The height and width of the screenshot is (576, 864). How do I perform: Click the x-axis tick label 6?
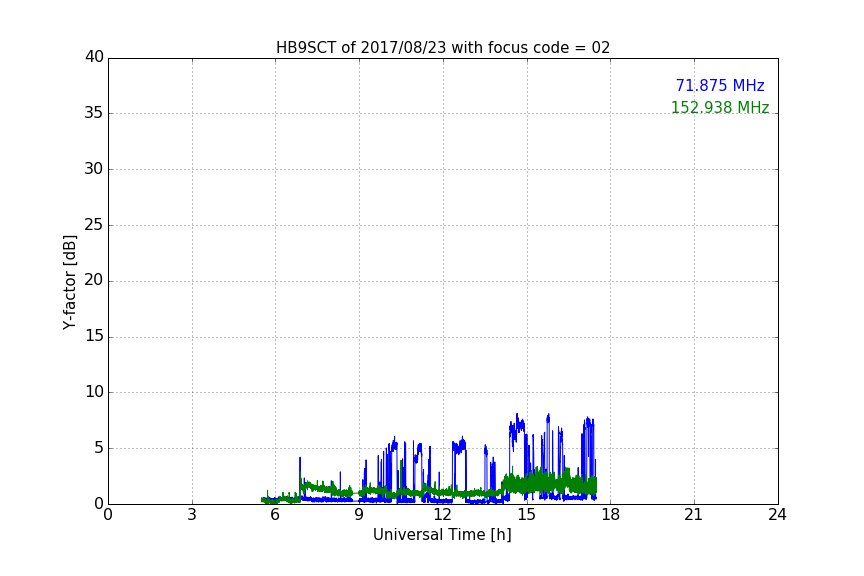coord(276,515)
